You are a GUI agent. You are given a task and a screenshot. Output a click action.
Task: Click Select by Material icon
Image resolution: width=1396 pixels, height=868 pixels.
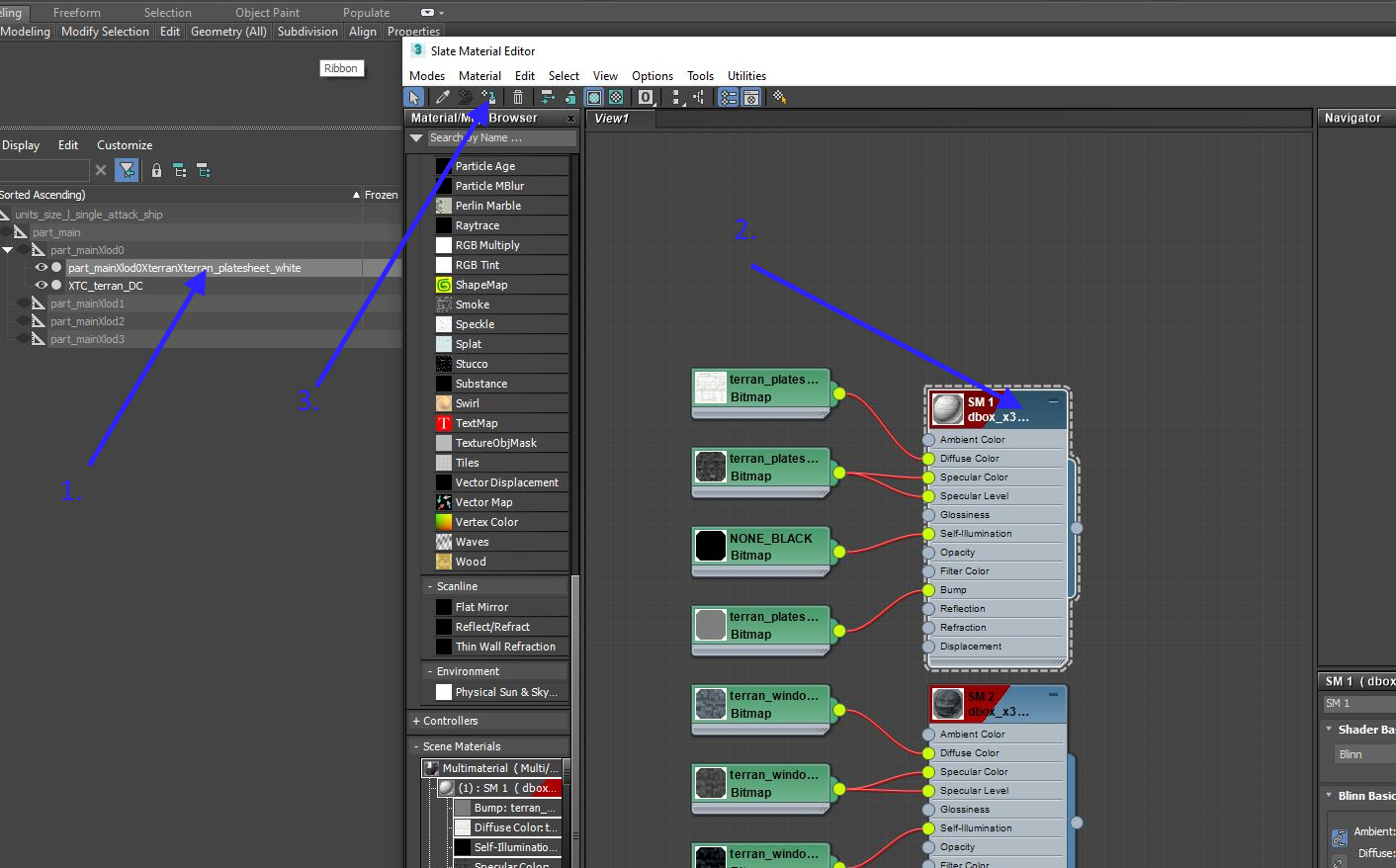pos(780,97)
